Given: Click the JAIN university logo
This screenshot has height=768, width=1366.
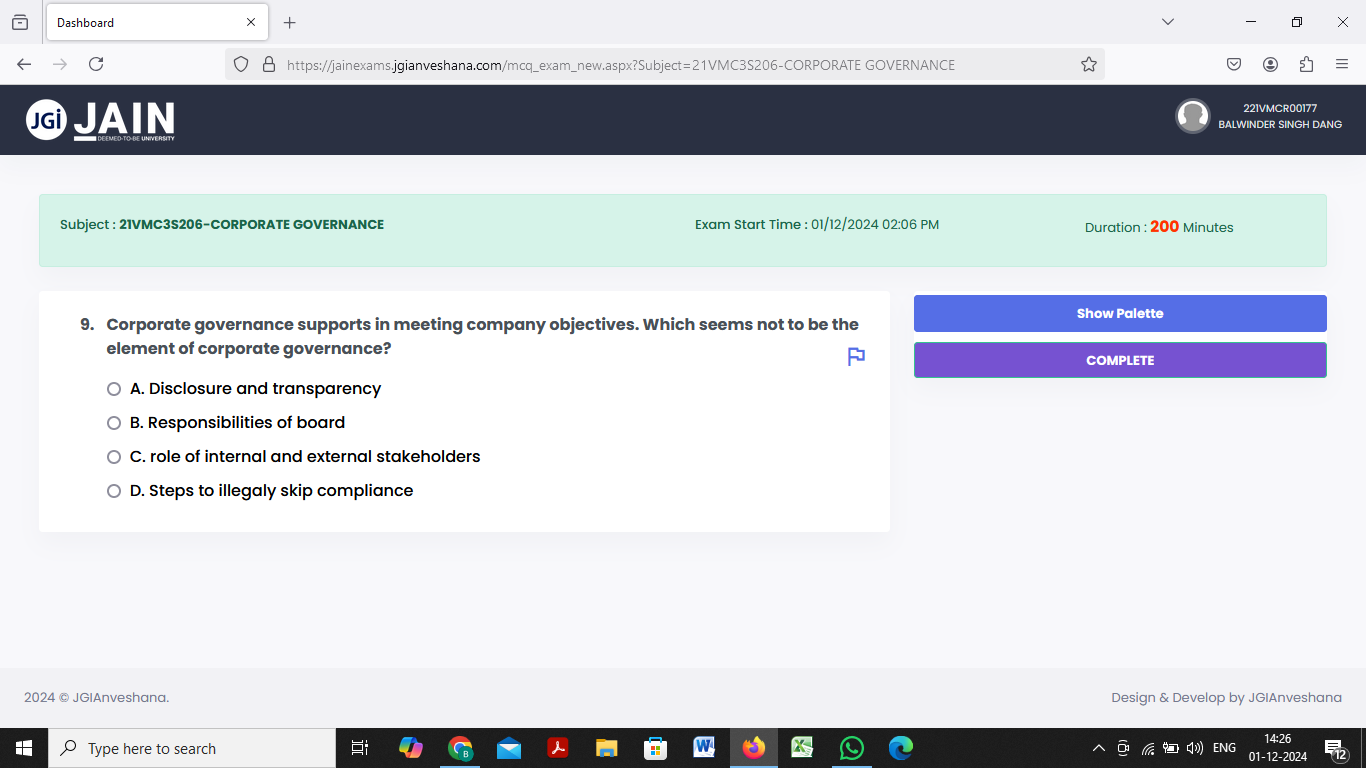Looking at the screenshot, I should 100,119.
